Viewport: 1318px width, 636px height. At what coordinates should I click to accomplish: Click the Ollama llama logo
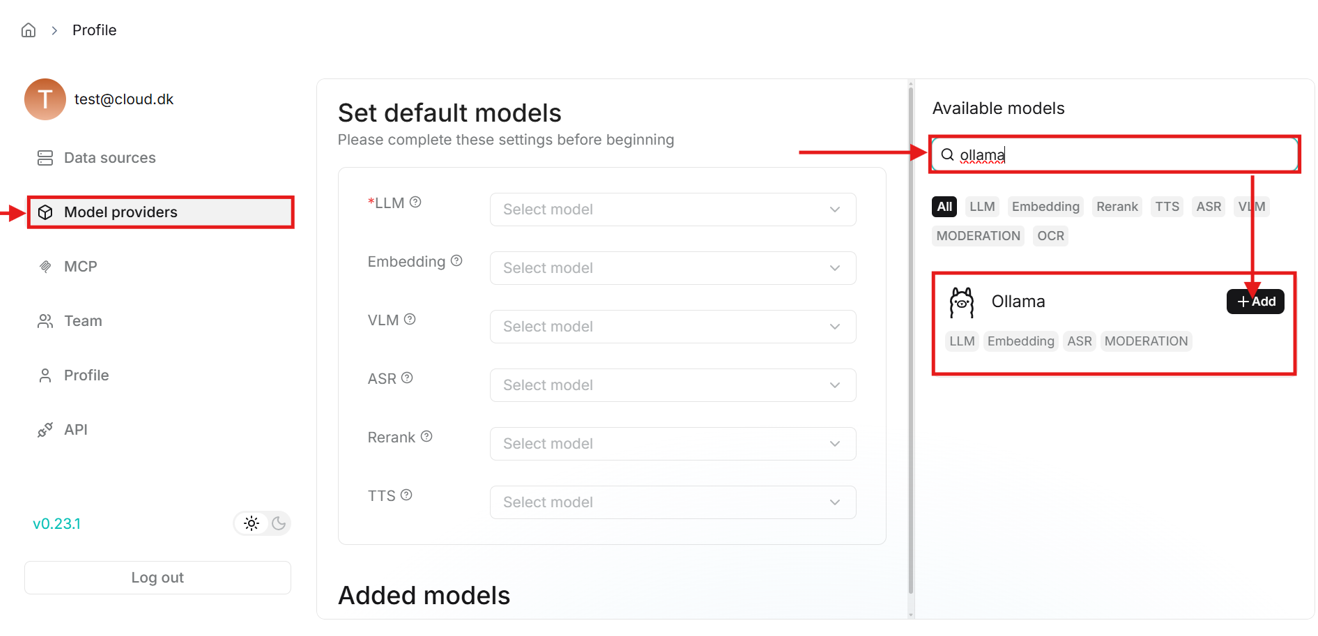pos(961,302)
